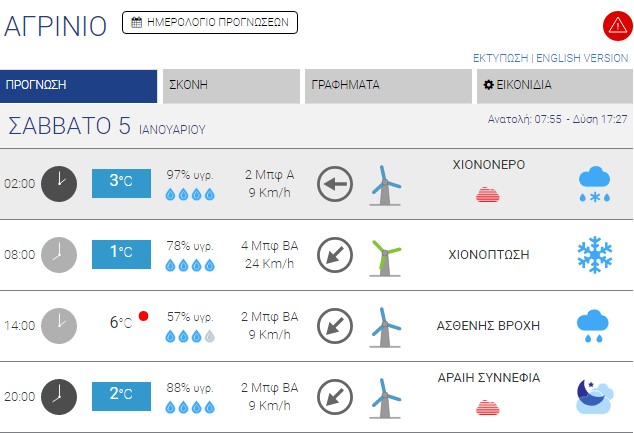Click the clock icon for 14:00
Image resolution: width=634 pixels, height=433 pixels.
pos(59,325)
